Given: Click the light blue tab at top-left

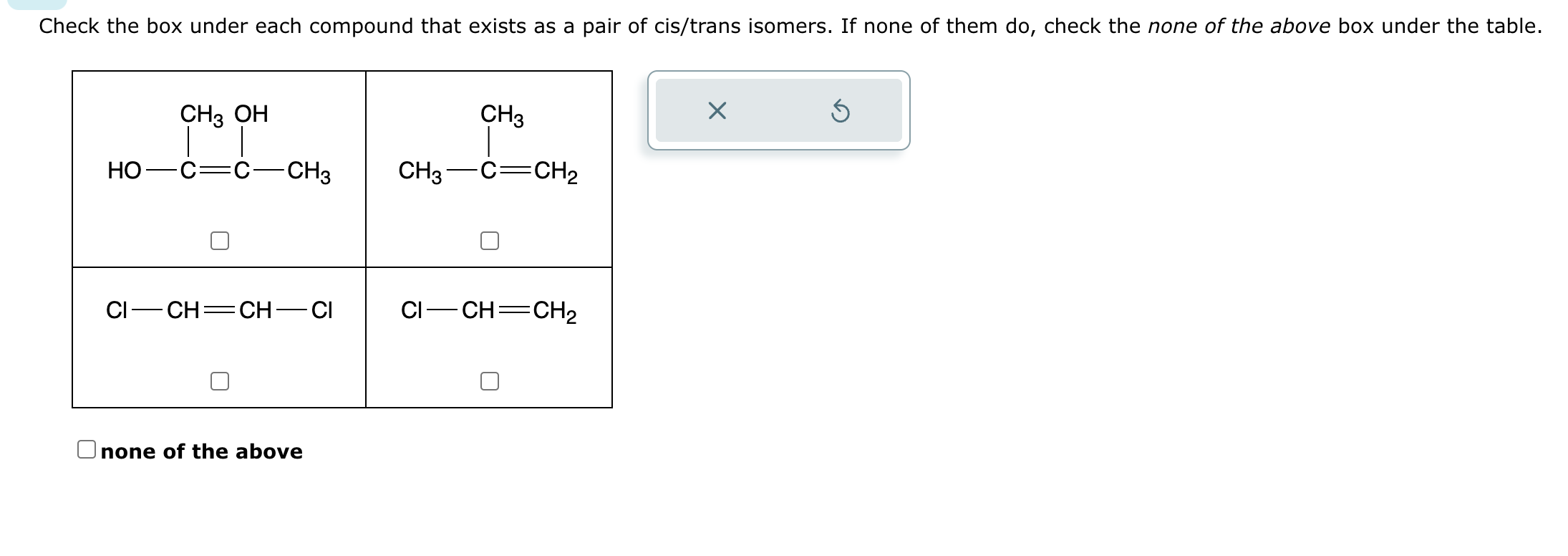Looking at the screenshot, I should pyautogui.click(x=37, y=4).
